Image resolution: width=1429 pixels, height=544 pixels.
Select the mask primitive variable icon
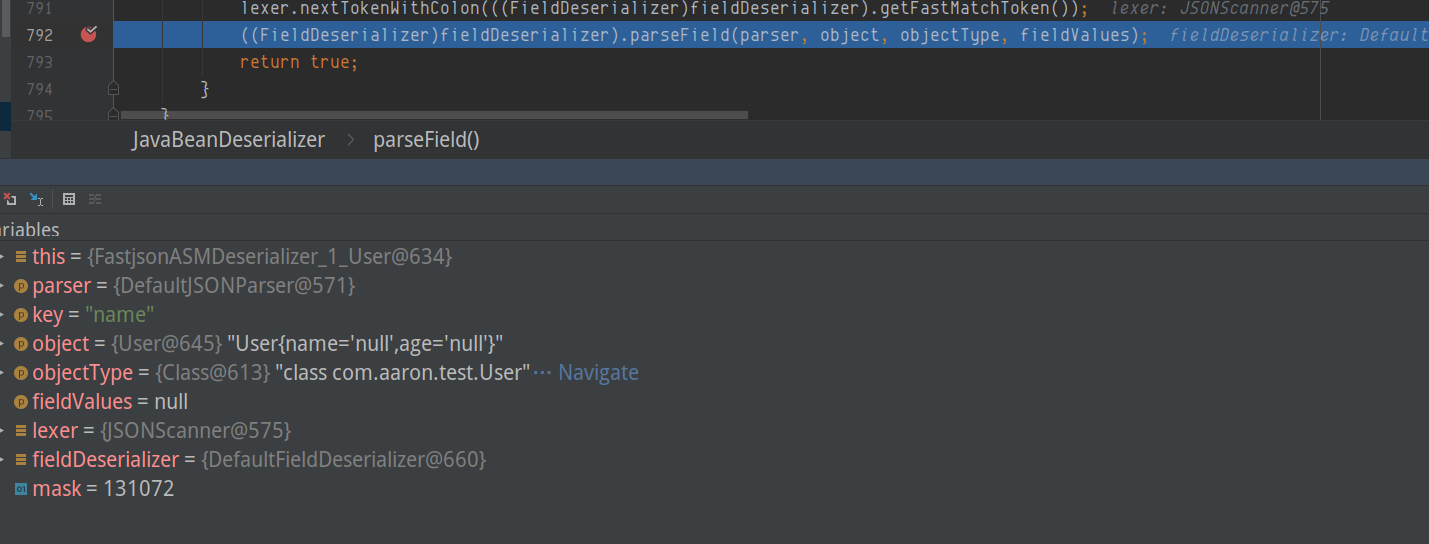pyautogui.click(x=21, y=489)
